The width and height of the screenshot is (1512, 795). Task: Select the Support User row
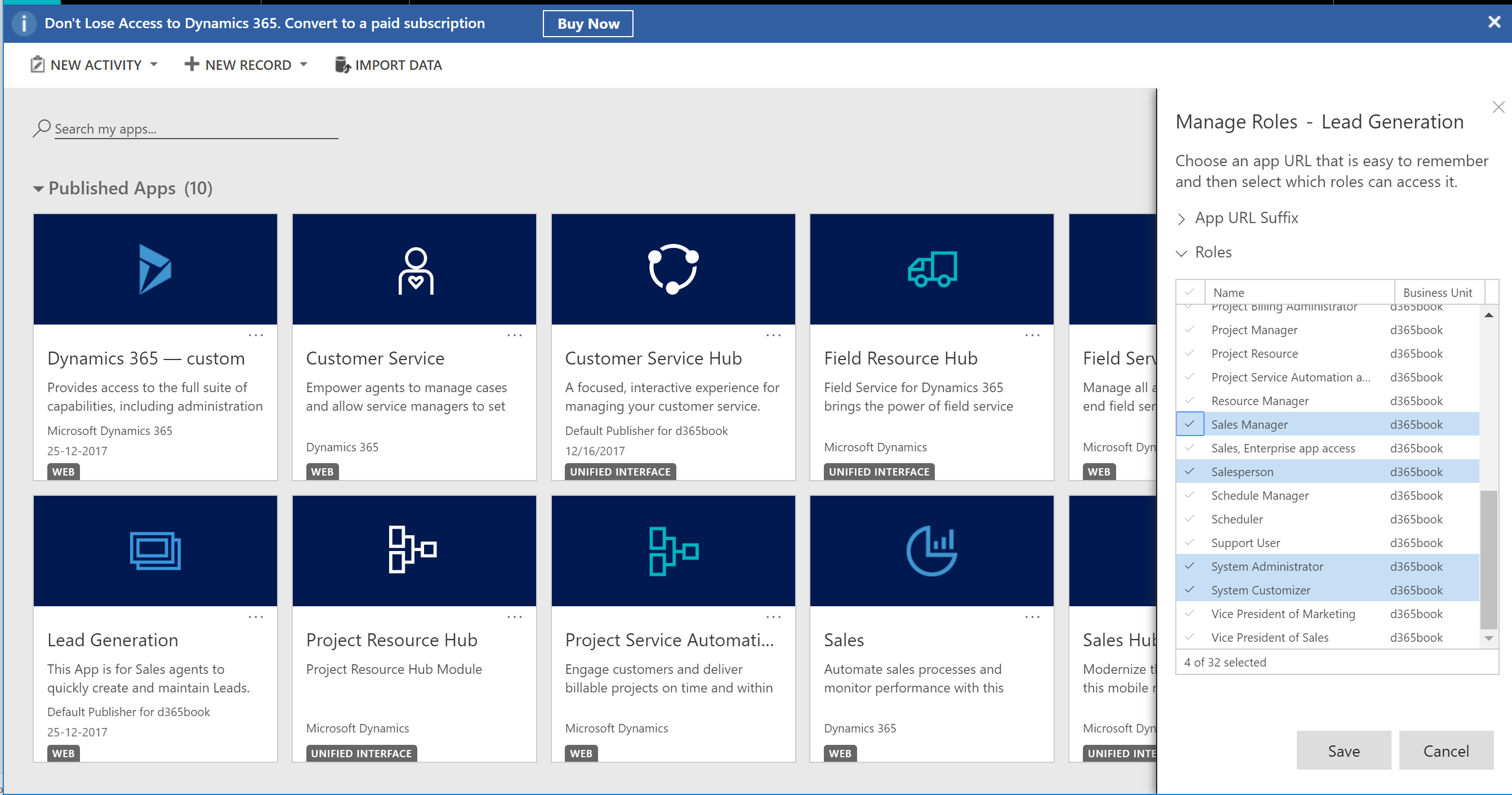click(x=1327, y=543)
